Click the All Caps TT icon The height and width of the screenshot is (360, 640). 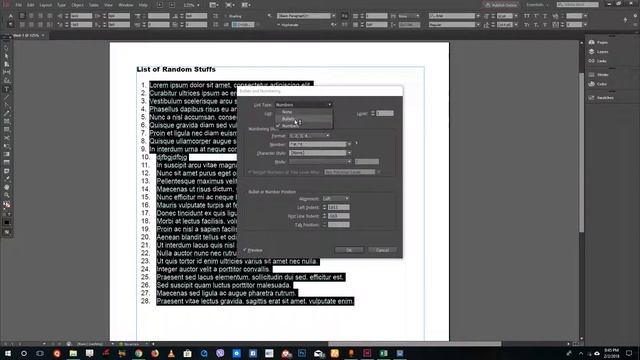tap(527, 16)
